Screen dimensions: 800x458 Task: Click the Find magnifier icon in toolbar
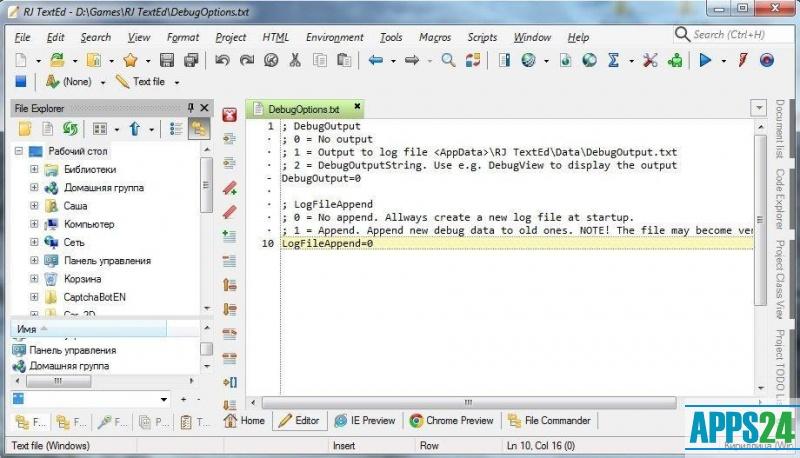[x=448, y=60]
